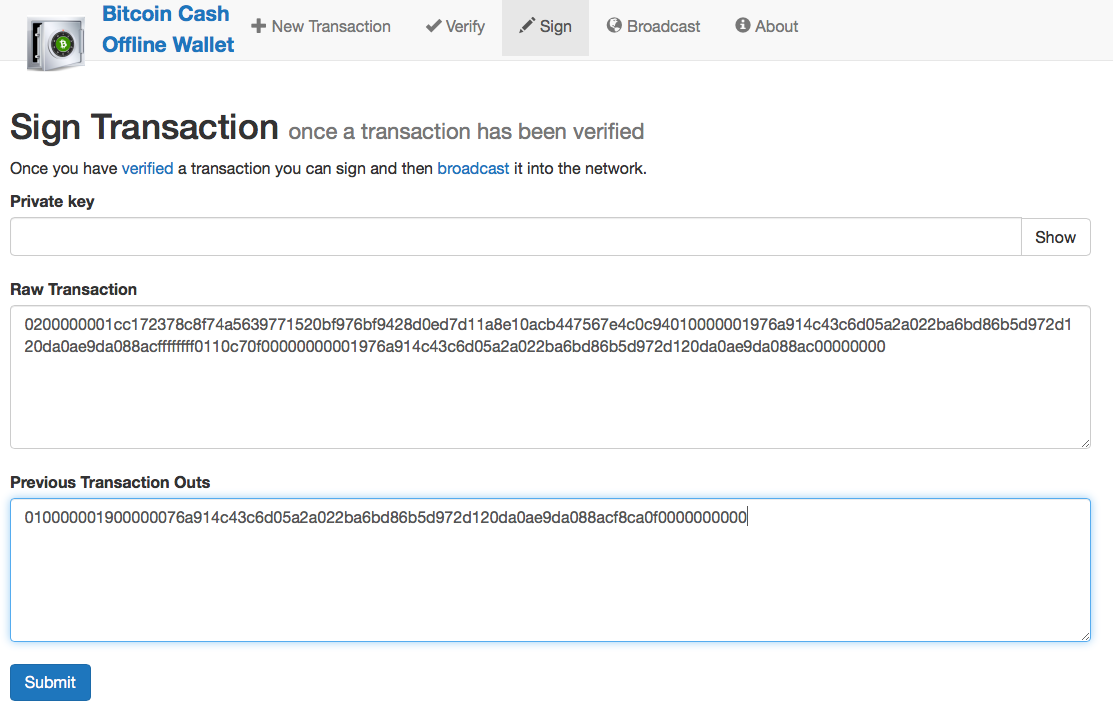Follow the 'verified' link in the description

pyautogui.click(x=148, y=168)
